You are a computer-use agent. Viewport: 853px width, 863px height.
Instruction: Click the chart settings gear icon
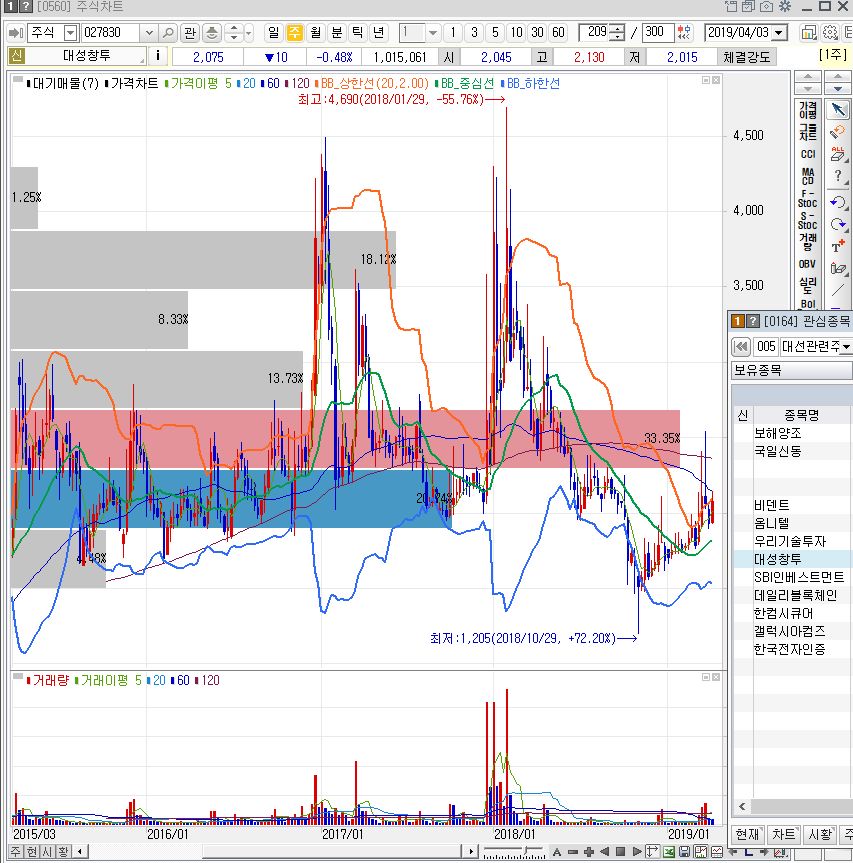click(829, 32)
